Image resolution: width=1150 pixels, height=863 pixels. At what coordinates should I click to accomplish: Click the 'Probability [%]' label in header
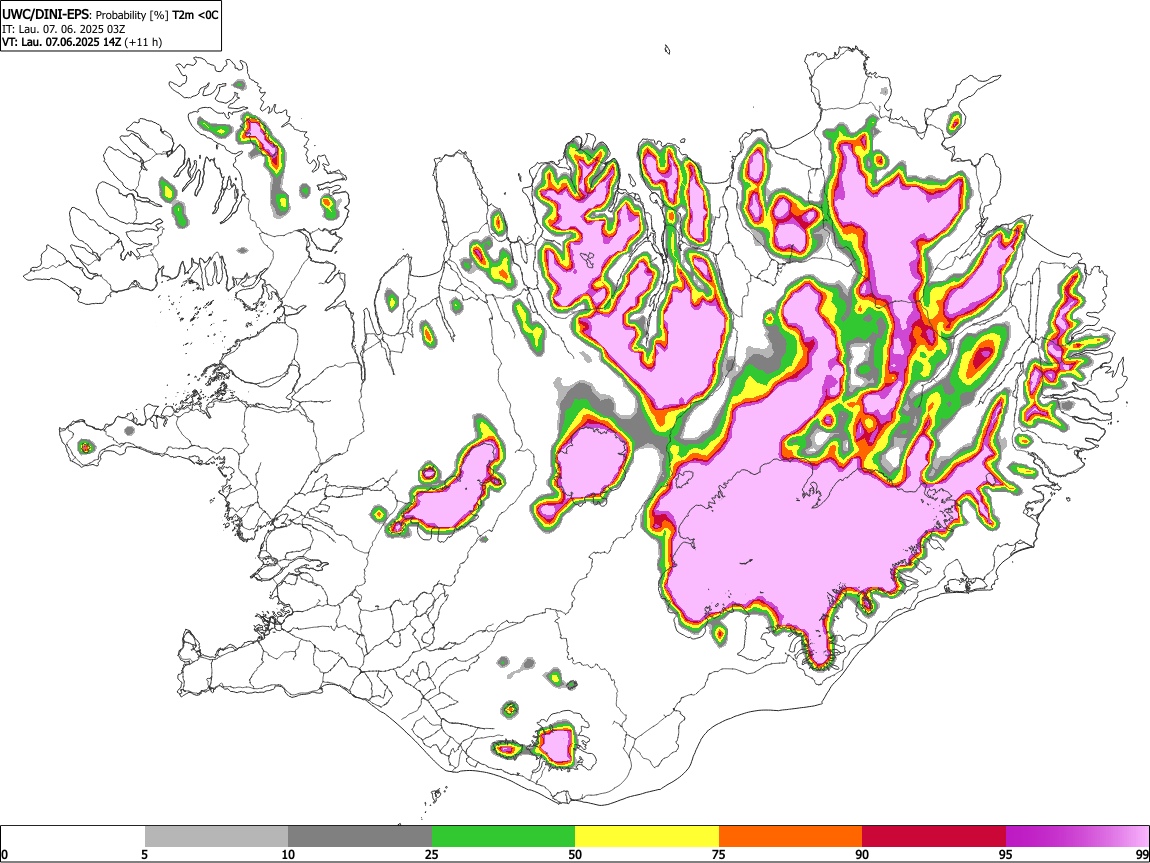click(x=133, y=15)
